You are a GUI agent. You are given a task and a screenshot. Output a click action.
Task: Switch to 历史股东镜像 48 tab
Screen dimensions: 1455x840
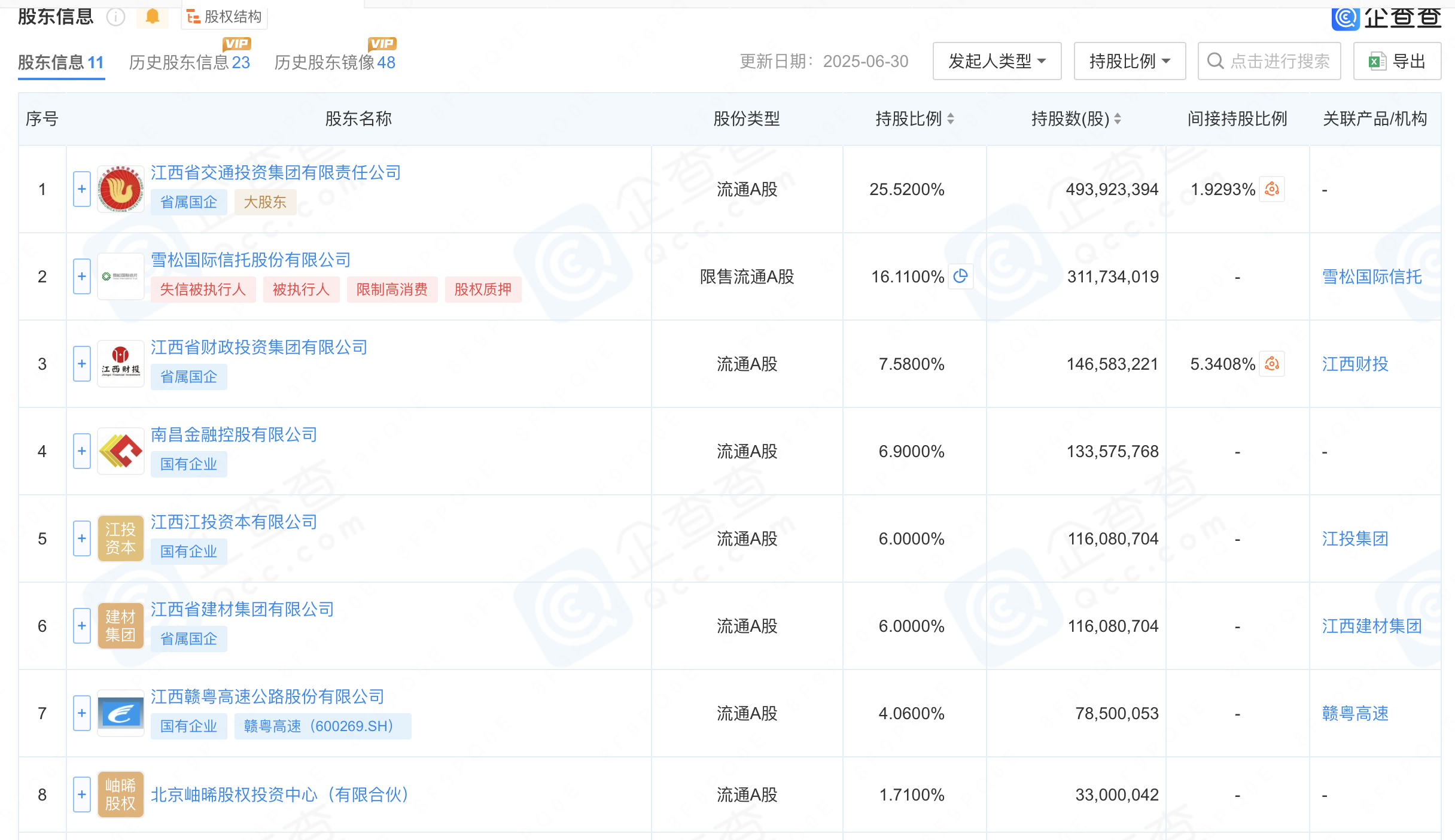(x=334, y=62)
